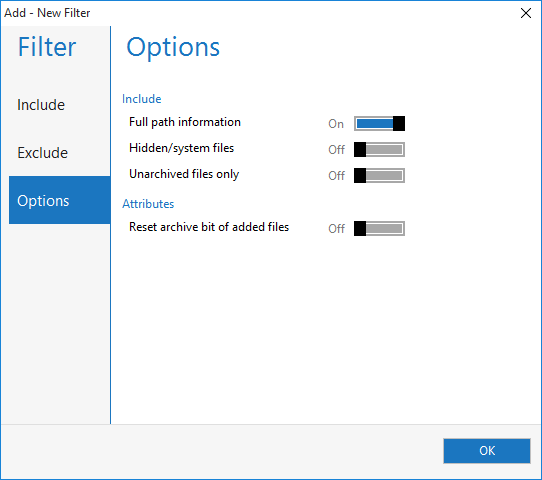Close the Add - New Filter dialog

tap(526, 13)
